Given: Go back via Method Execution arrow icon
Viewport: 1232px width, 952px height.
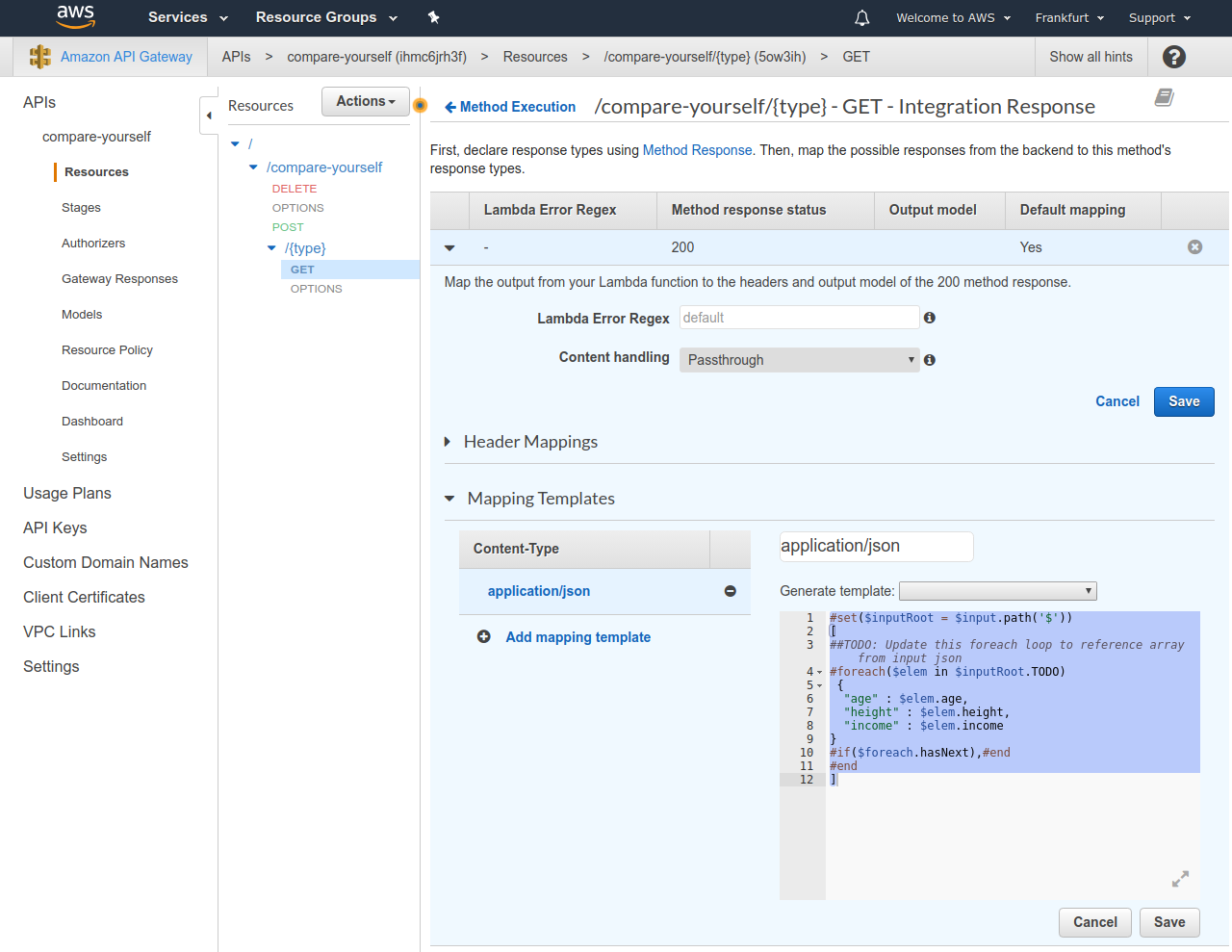Looking at the screenshot, I should coord(449,107).
